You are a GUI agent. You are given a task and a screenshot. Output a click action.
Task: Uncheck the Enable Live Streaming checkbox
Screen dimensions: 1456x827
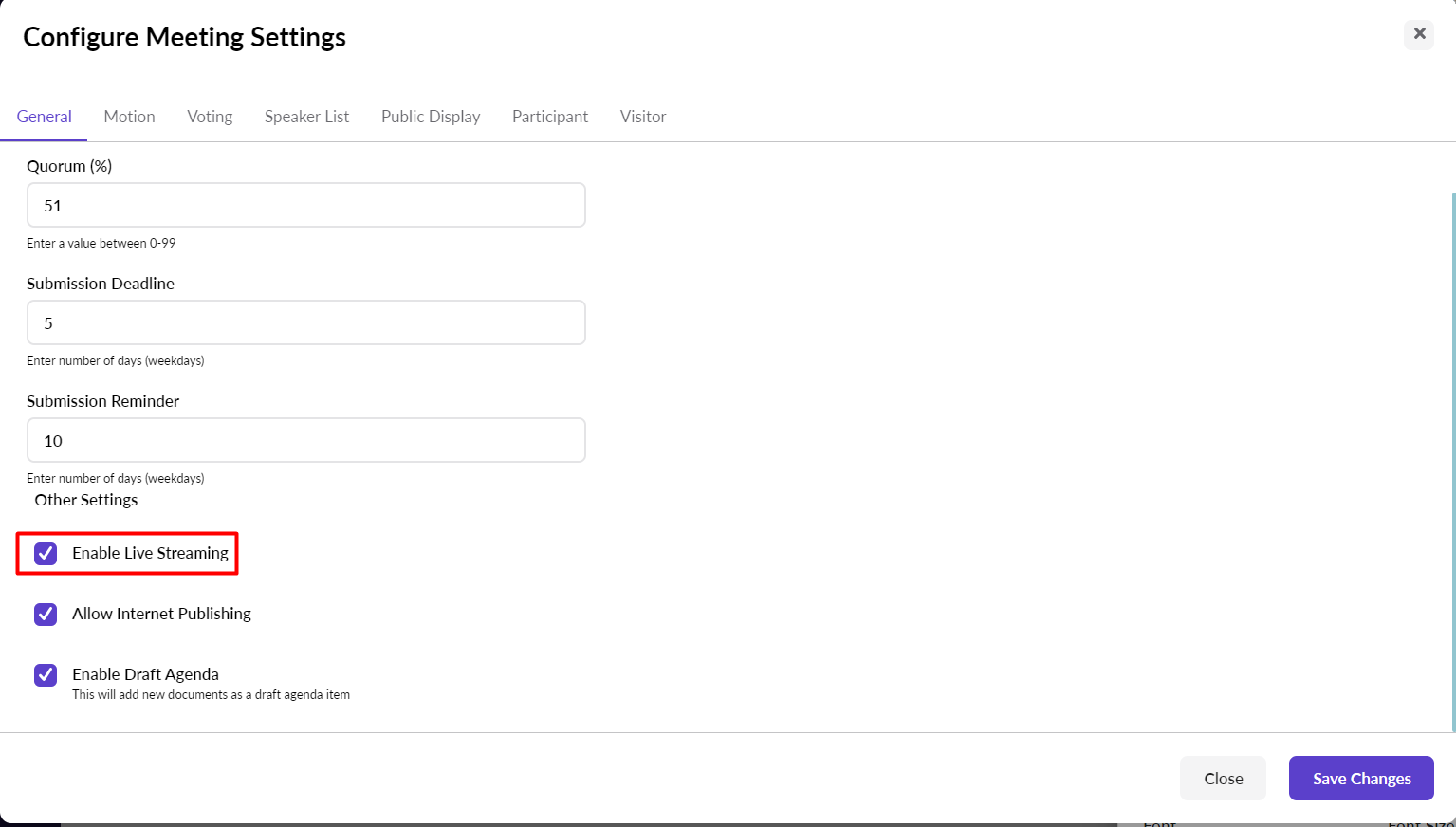(x=46, y=553)
